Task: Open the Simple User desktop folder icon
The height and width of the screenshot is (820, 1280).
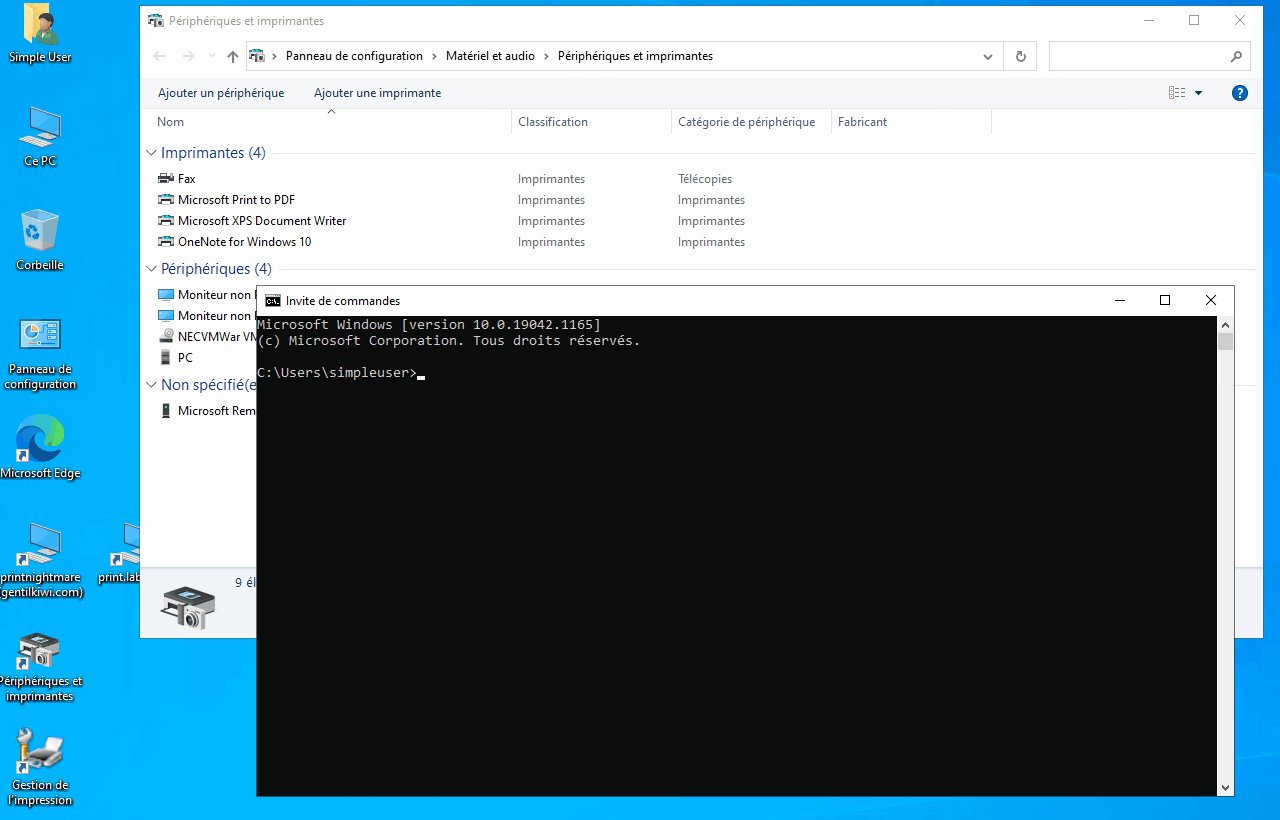Action: pos(40,34)
